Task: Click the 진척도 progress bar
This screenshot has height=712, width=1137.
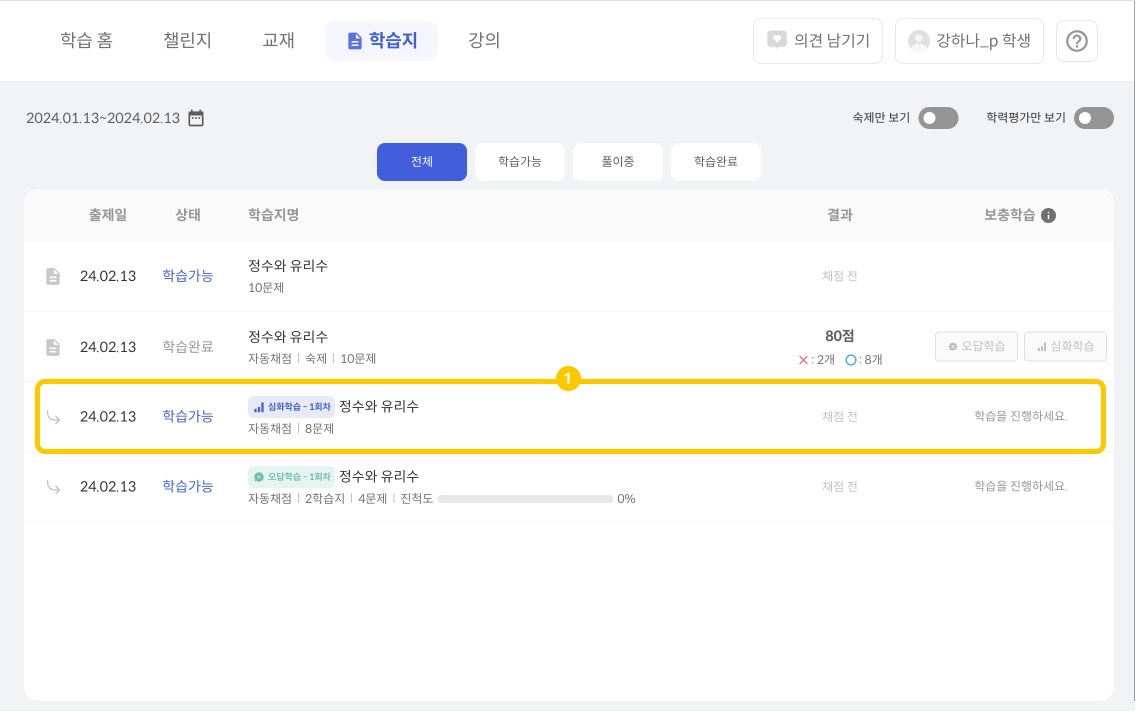Action: pyautogui.click(x=525, y=498)
